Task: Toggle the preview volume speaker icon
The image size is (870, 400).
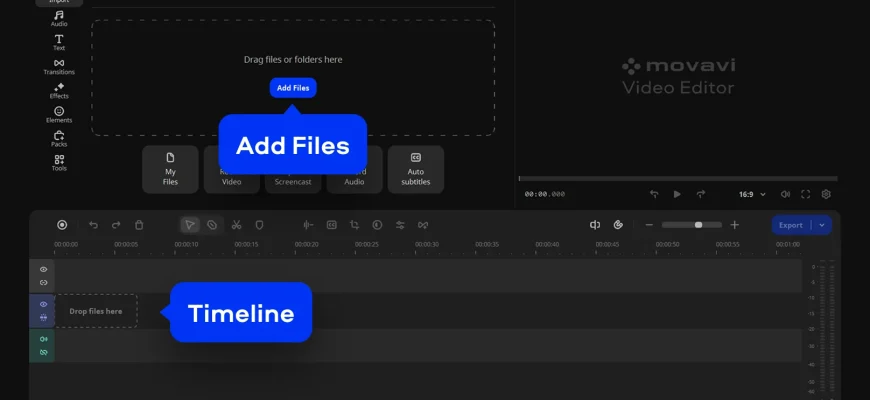Action: coord(785,194)
